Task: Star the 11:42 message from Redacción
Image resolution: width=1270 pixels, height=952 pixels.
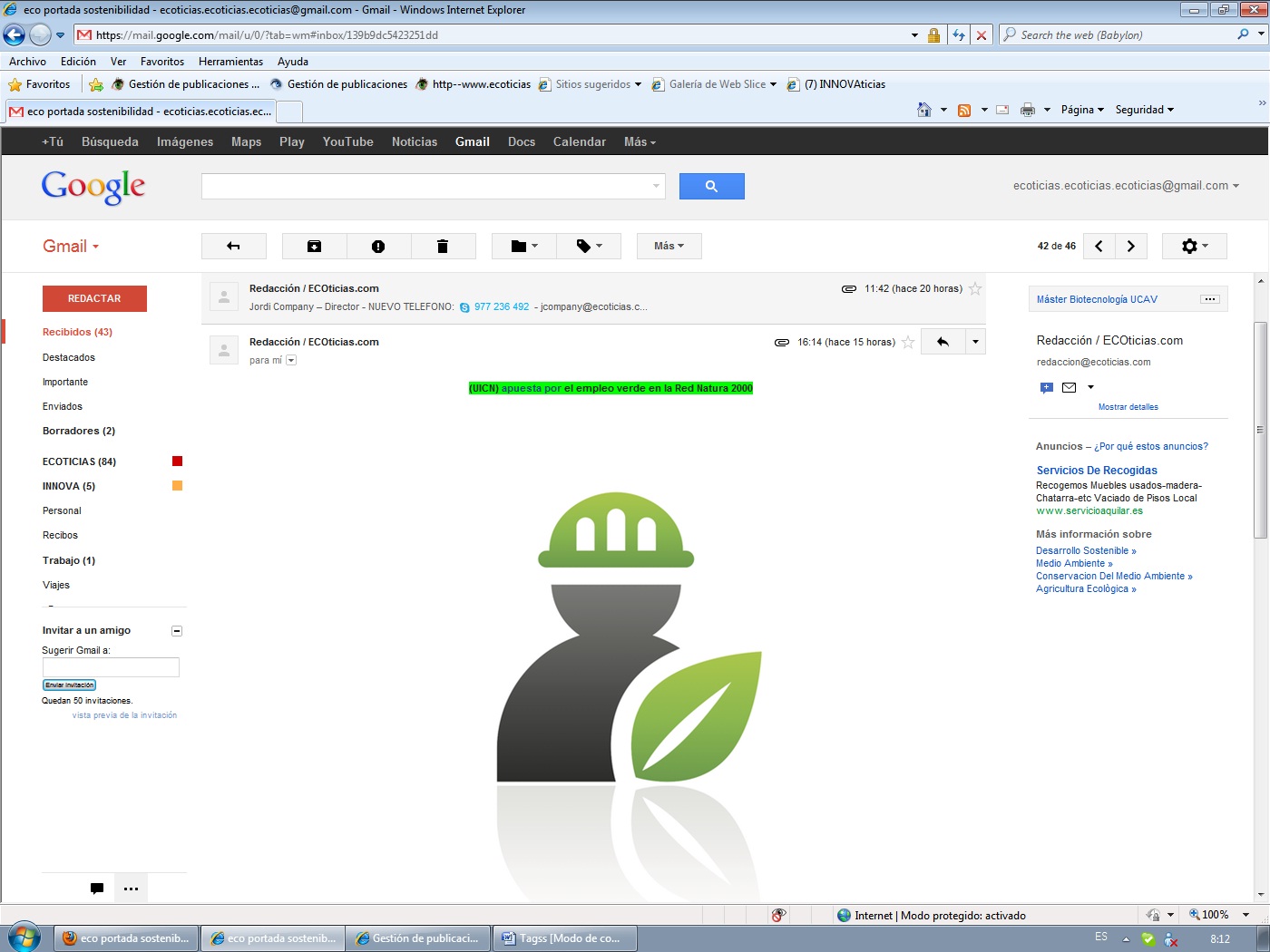Action: pyautogui.click(x=975, y=288)
